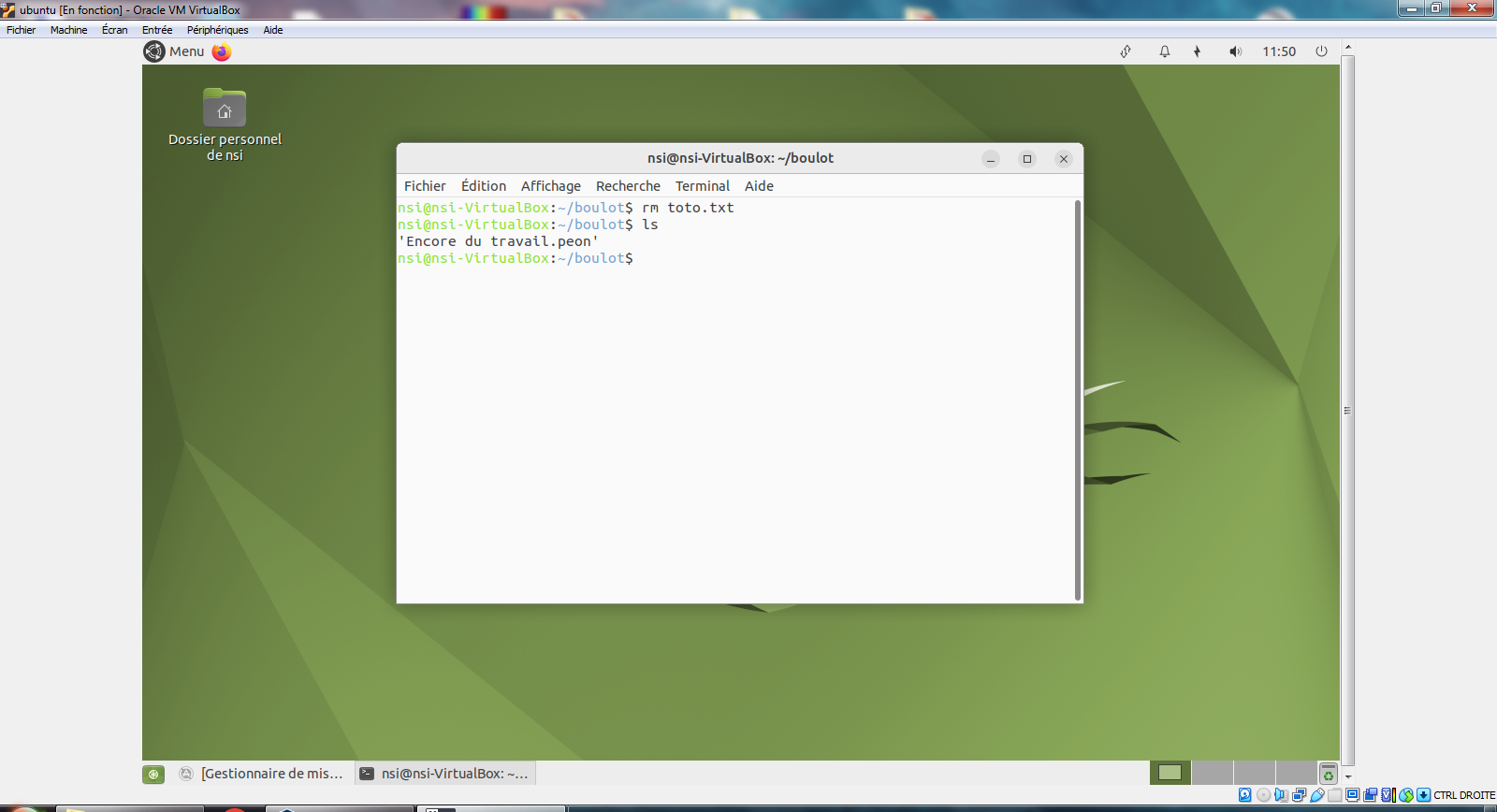
Task: Open the network connections indicator
Action: coord(1126,51)
